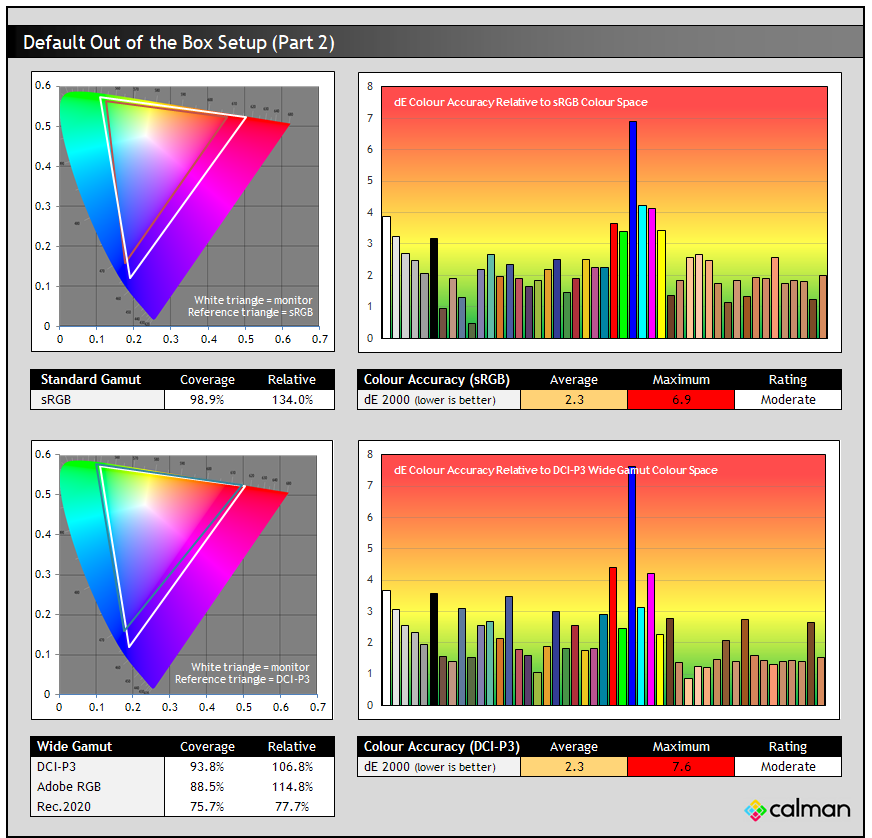Click the DCI-P3 coverage value 93.8%
872x838 pixels.
pos(207,767)
